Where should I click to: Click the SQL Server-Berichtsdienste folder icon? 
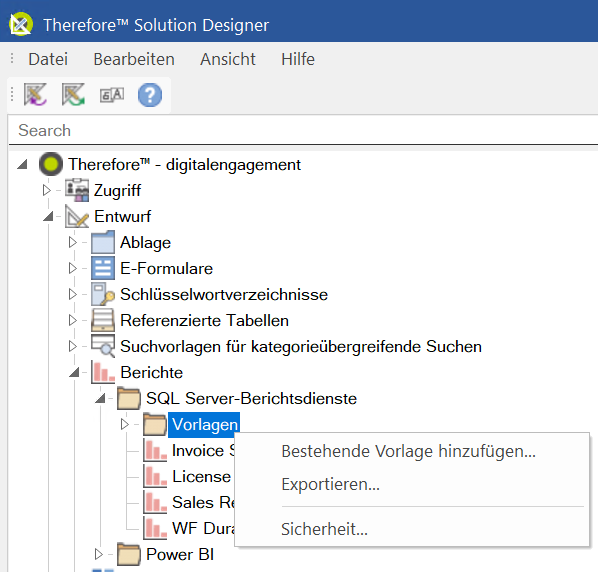pyautogui.click(x=129, y=398)
